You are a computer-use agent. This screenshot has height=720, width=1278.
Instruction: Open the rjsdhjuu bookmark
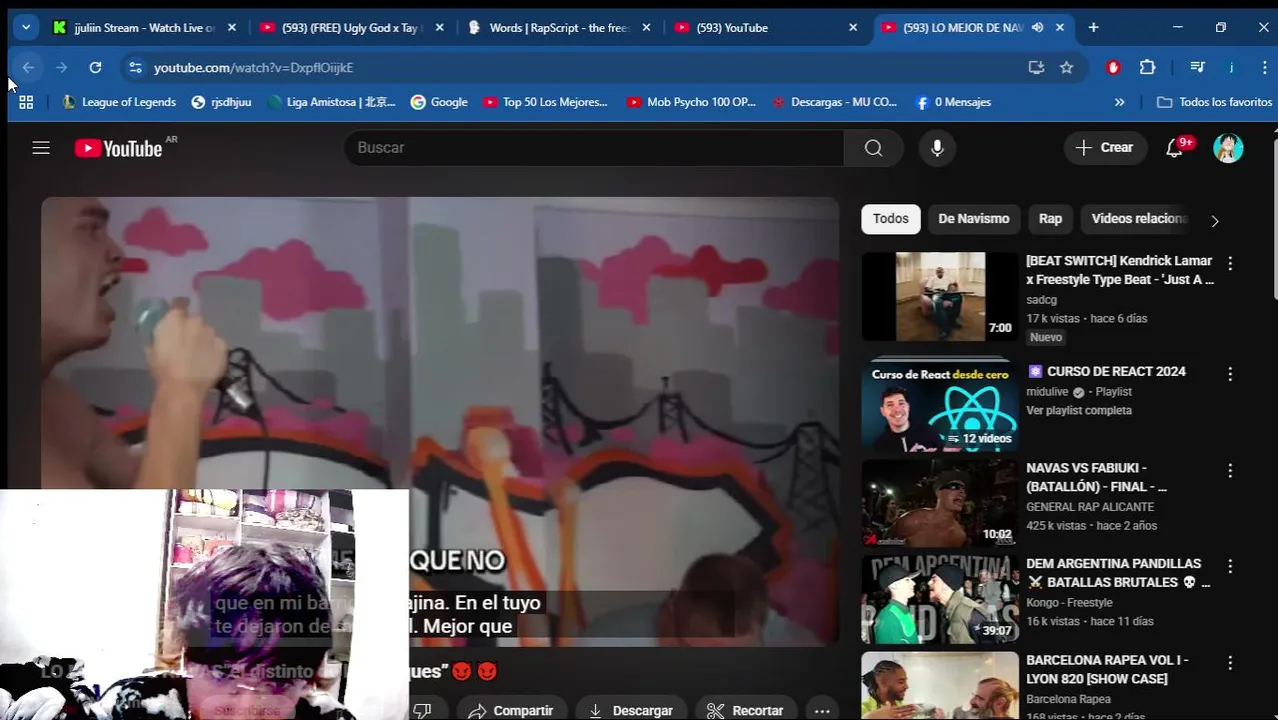[x=221, y=102]
